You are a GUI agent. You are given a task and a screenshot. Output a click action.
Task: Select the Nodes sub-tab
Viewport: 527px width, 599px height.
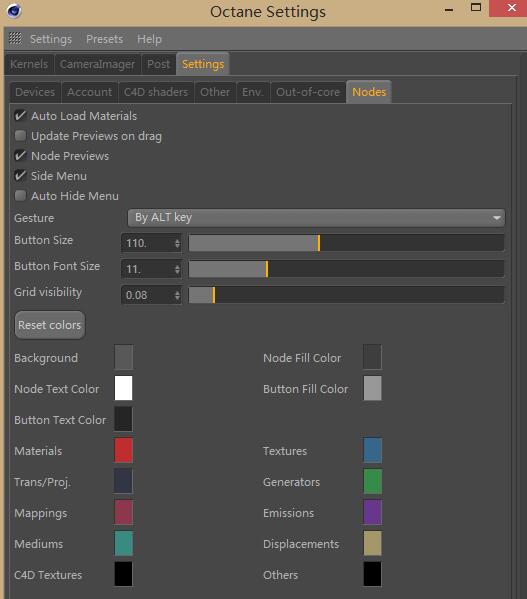click(x=369, y=92)
